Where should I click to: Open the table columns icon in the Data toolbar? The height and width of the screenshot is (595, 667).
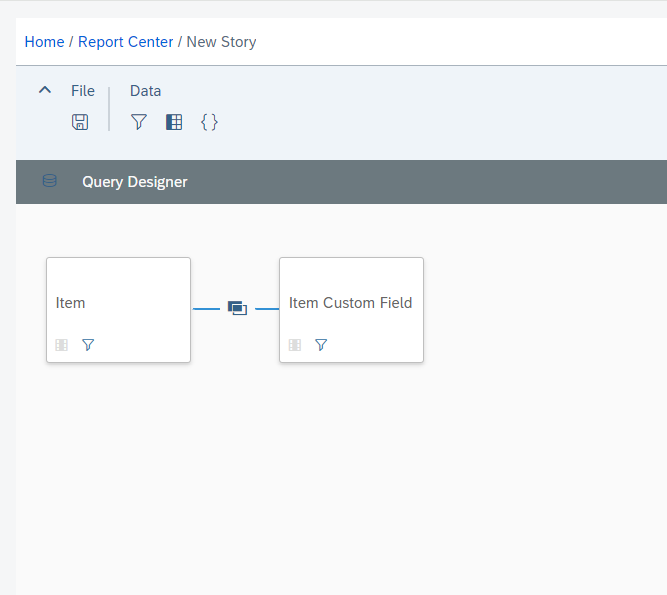point(174,122)
